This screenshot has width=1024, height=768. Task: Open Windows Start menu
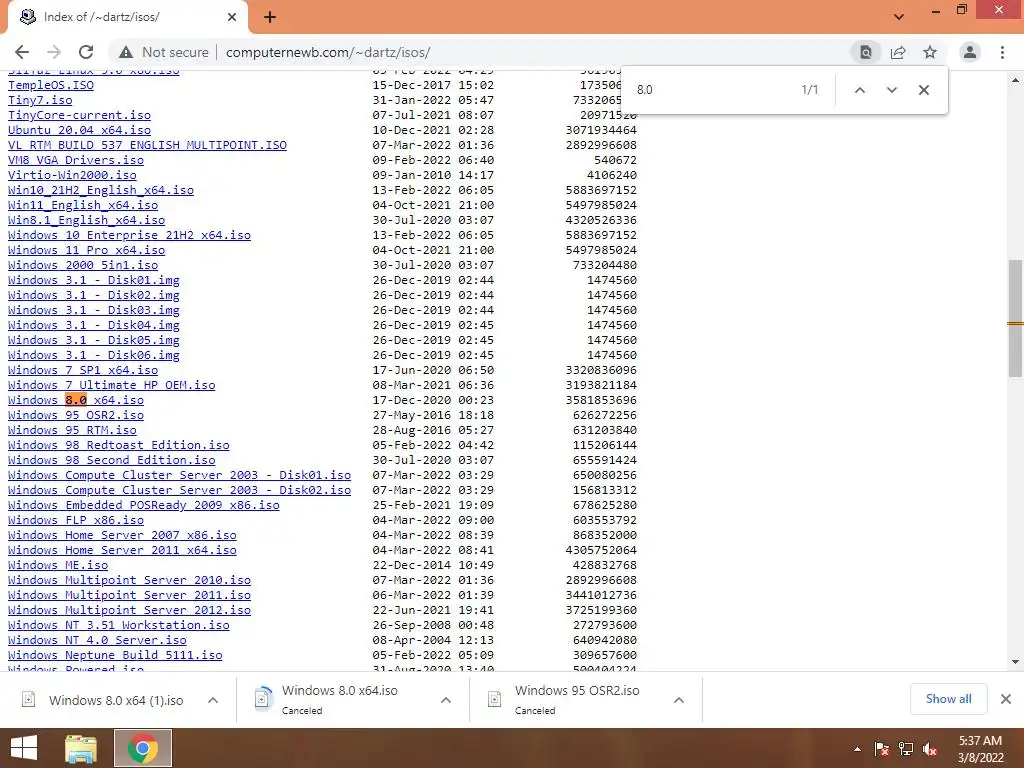click(x=24, y=748)
